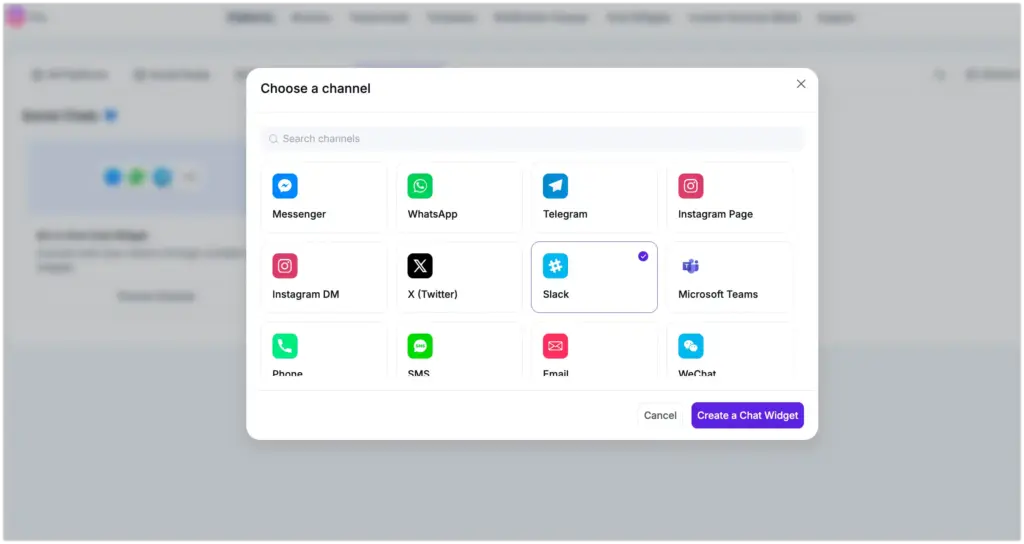Focus the Search channels field
1024x544 pixels.
coord(532,139)
